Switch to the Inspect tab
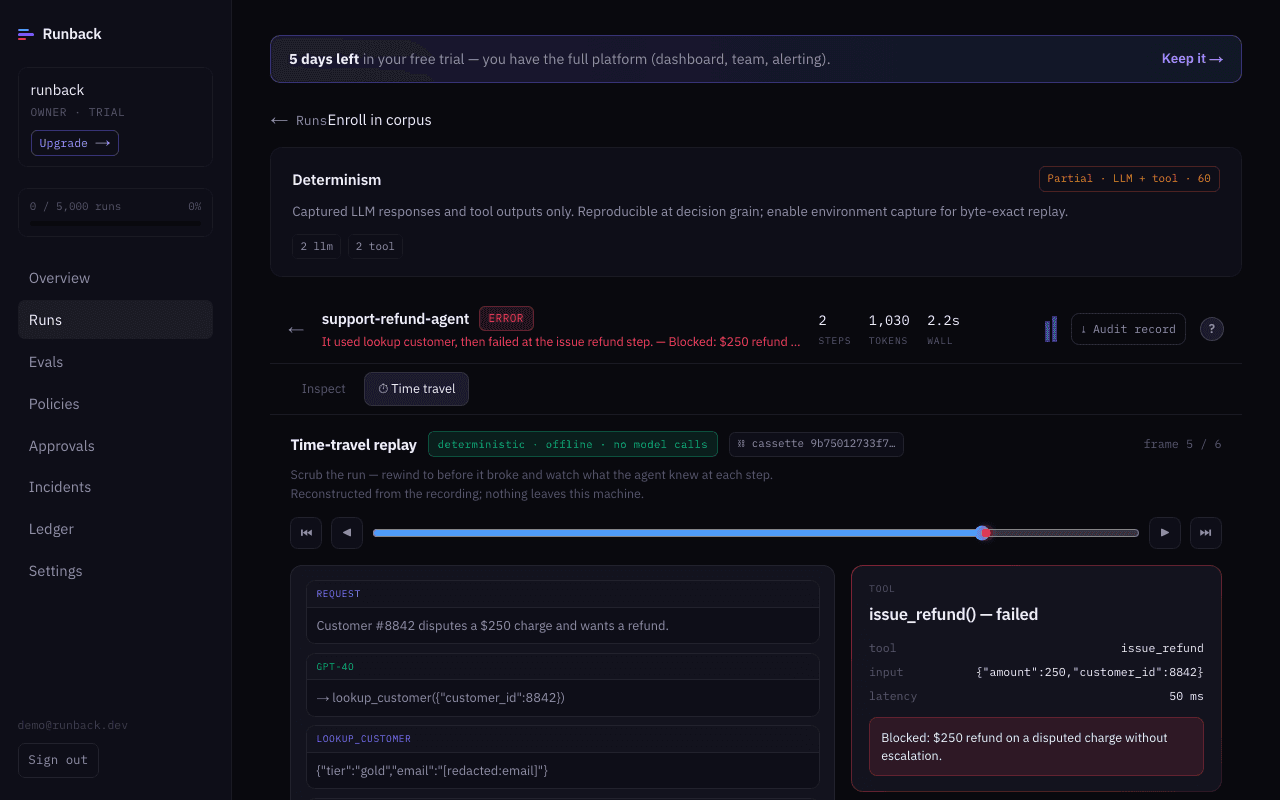The width and height of the screenshot is (1280, 800). click(x=324, y=389)
